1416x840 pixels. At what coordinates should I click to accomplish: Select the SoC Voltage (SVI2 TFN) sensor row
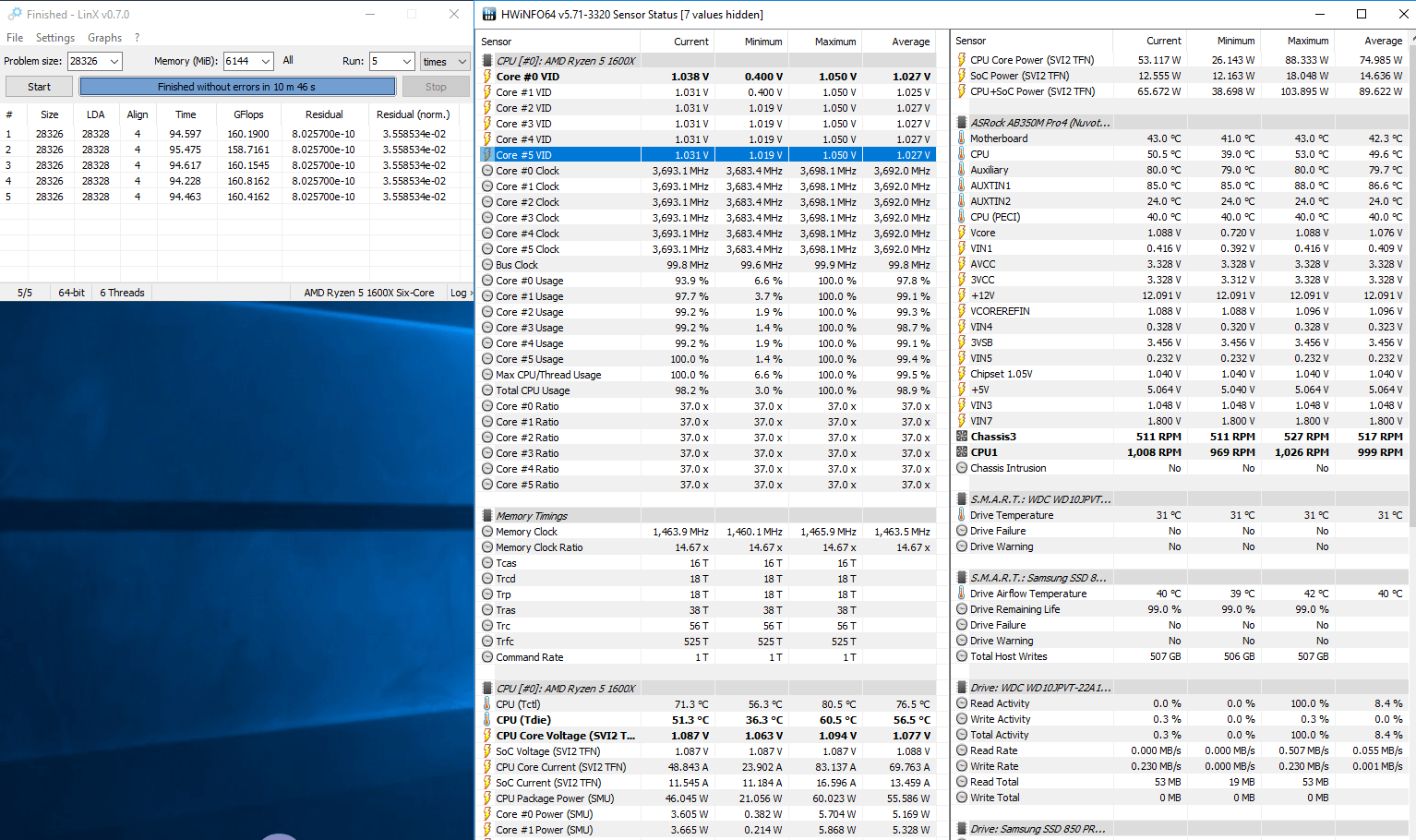(708, 751)
